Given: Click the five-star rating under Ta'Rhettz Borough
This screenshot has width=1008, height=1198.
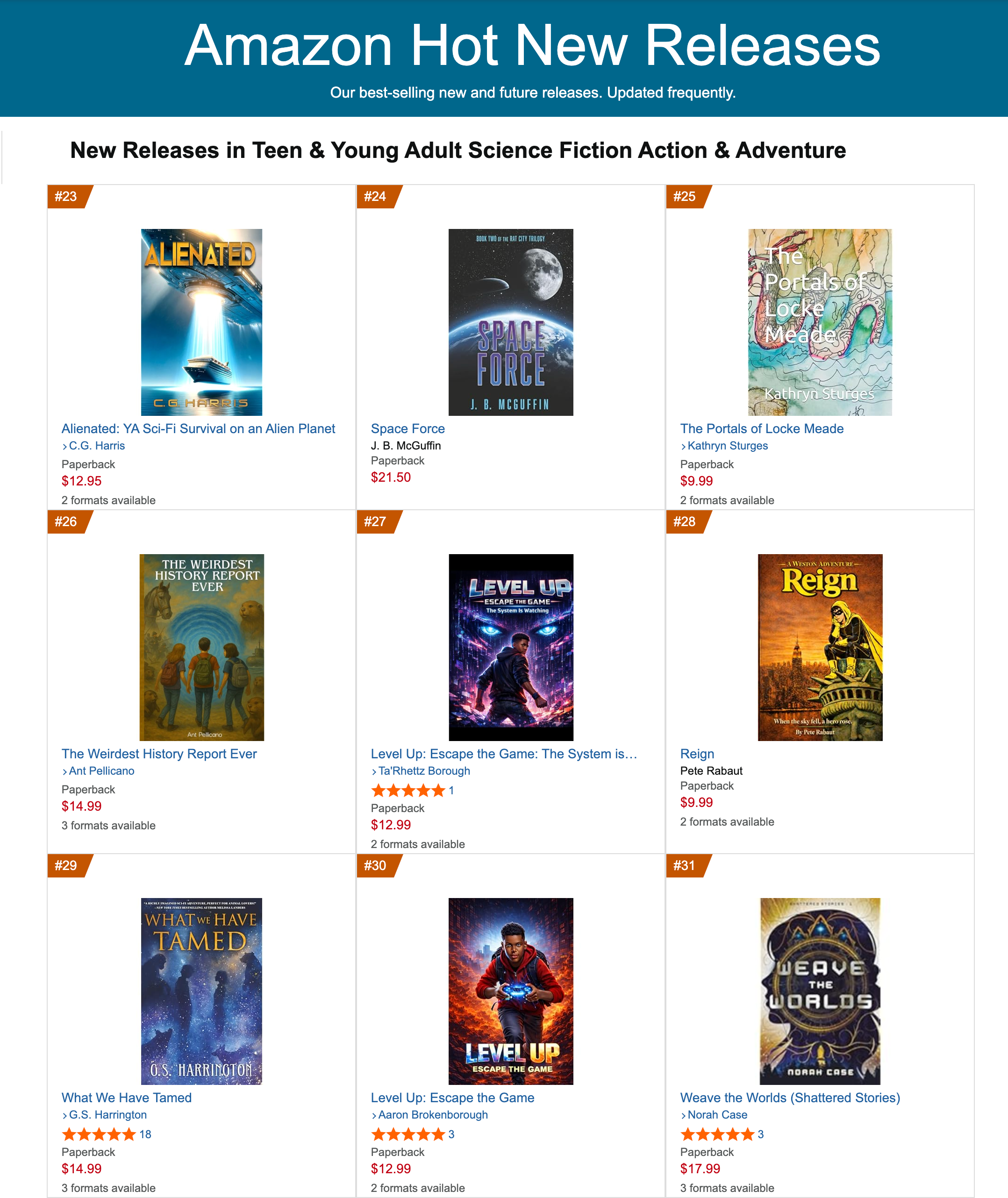Looking at the screenshot, I should click(x=408, y=790).
